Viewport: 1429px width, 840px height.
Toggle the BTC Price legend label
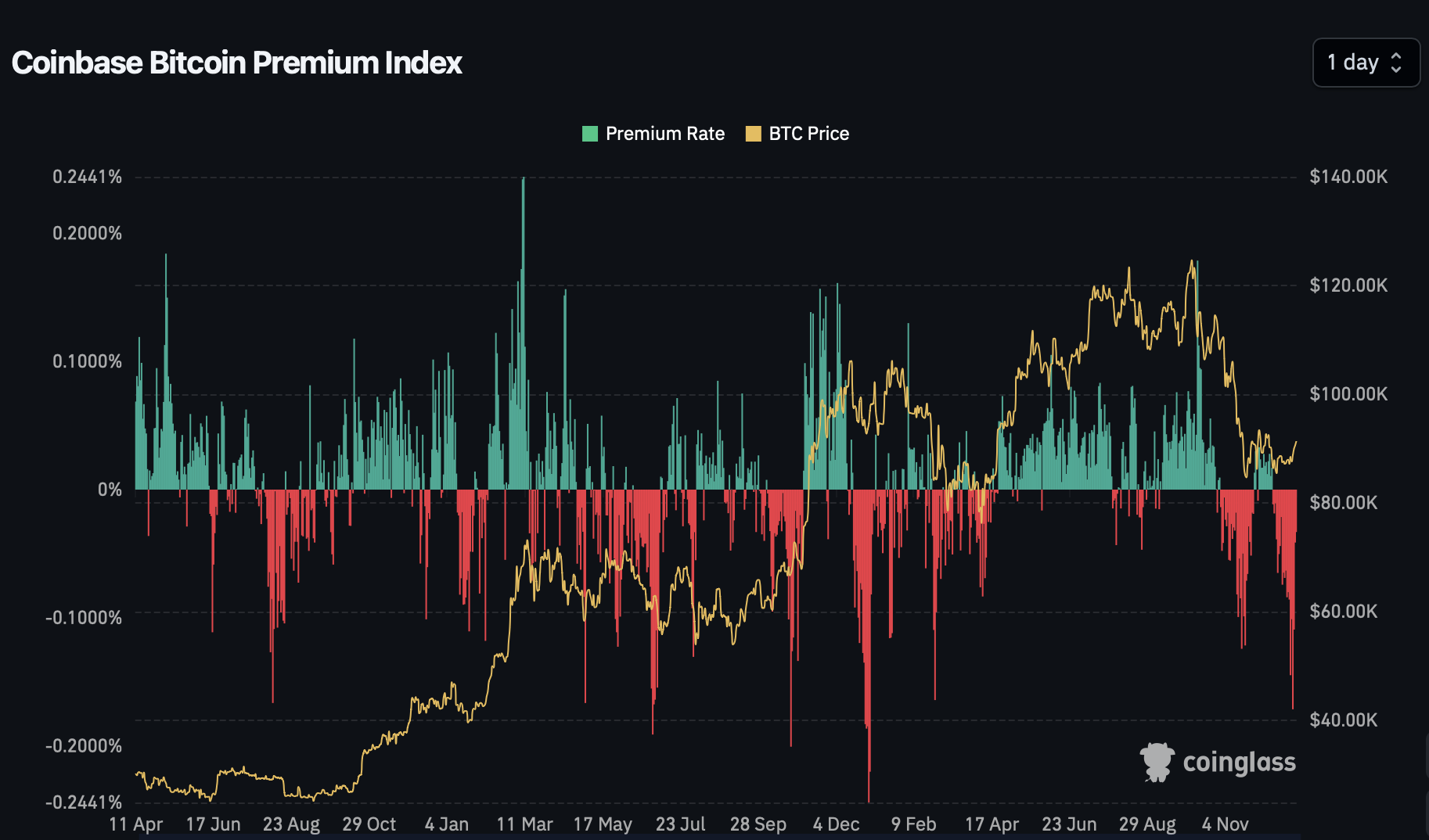point(808,134)
